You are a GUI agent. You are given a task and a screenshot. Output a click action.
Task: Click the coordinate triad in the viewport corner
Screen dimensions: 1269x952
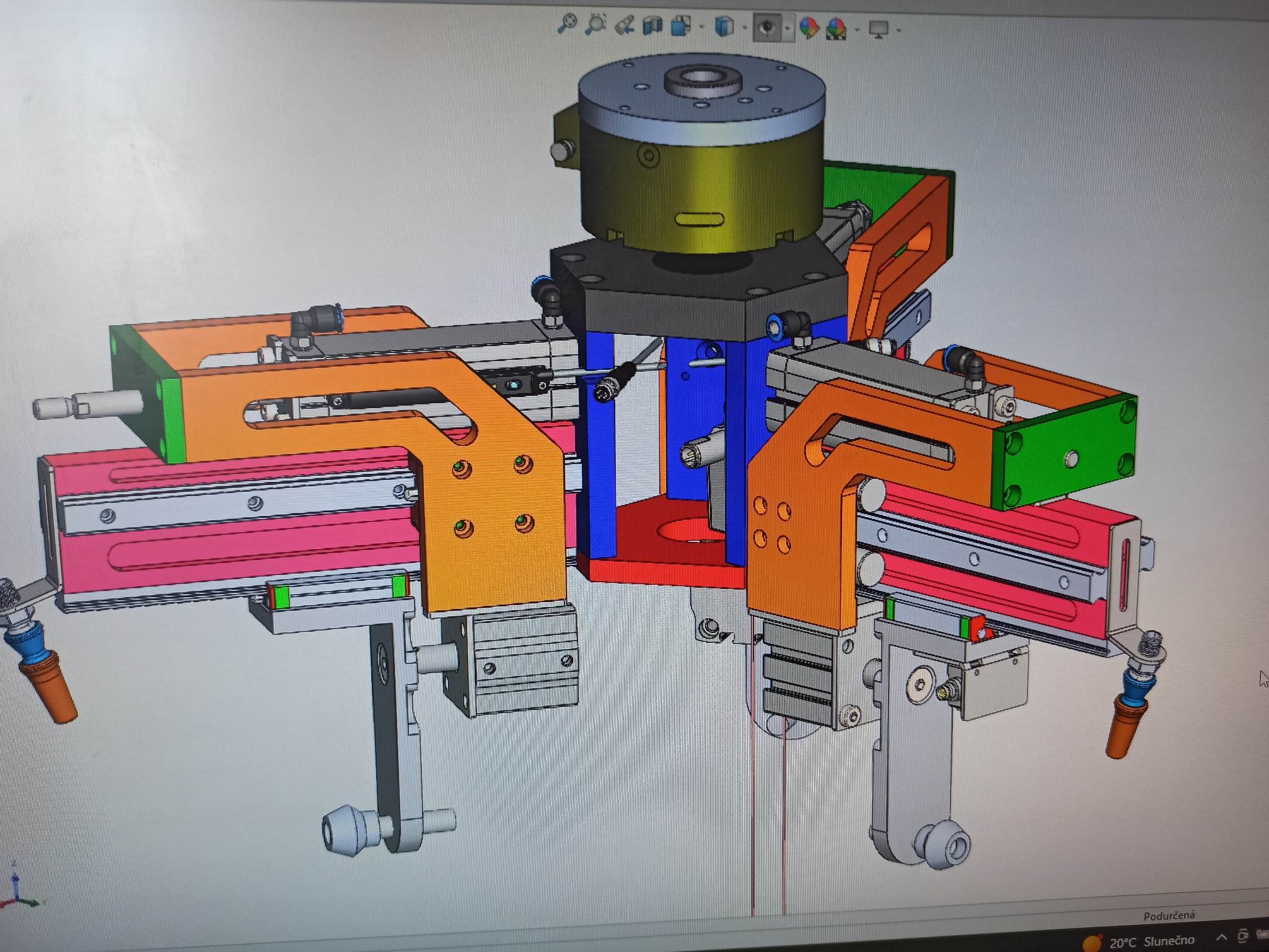[17, 886]
